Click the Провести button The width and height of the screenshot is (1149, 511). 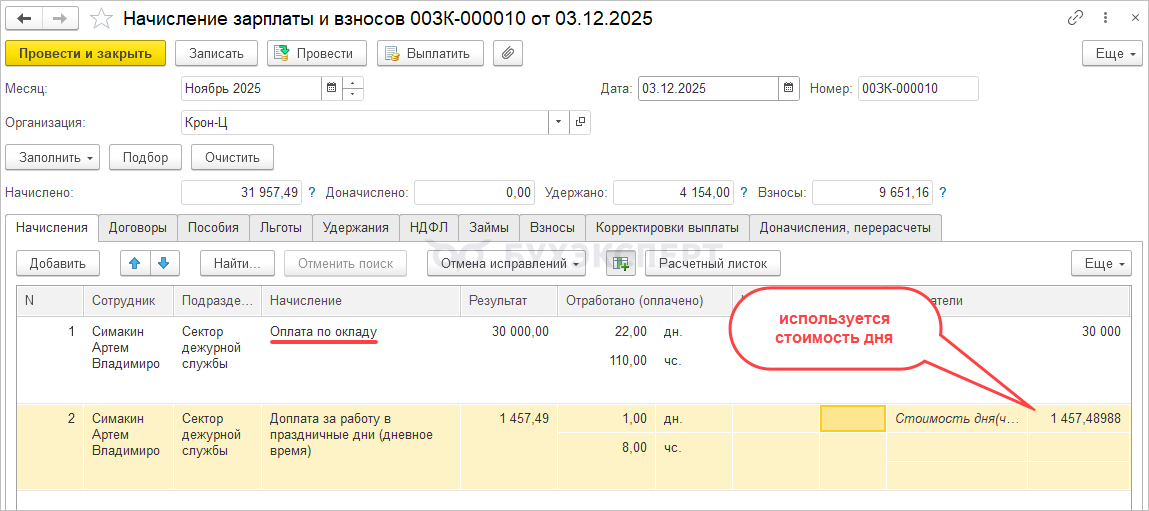point(317,53)
